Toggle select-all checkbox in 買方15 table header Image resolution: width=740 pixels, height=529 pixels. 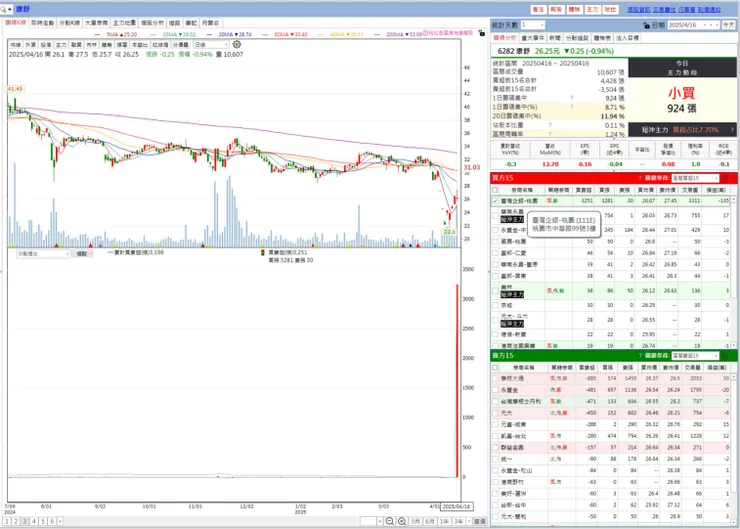(495, 190)
